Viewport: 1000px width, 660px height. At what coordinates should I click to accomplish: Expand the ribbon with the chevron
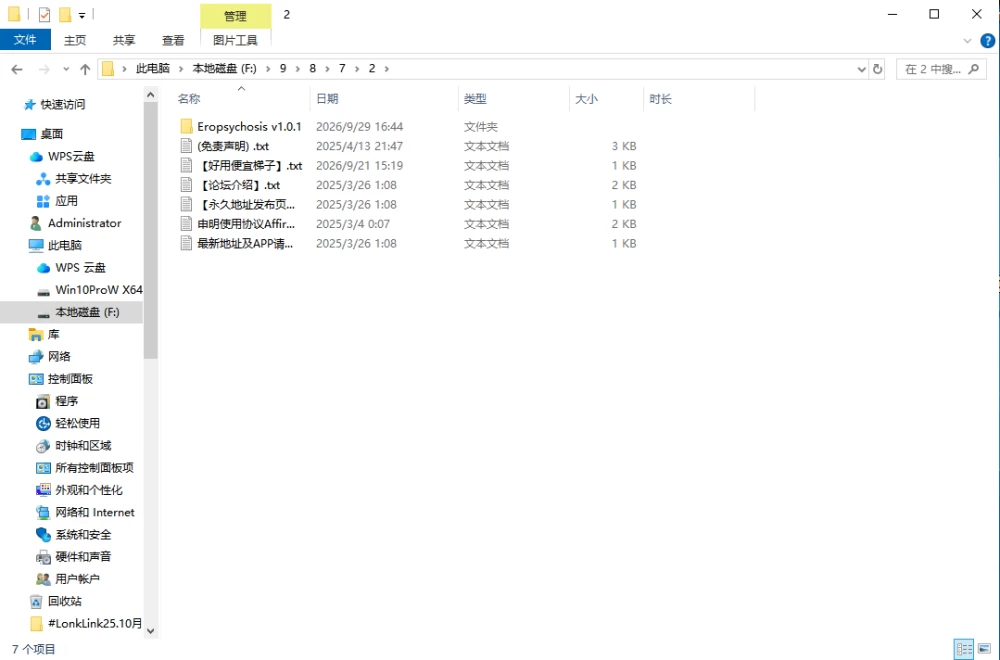(967, 41)
